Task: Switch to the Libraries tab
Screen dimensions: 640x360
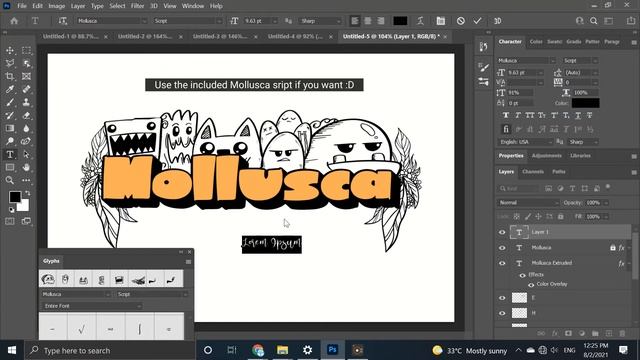Action: 580,156
